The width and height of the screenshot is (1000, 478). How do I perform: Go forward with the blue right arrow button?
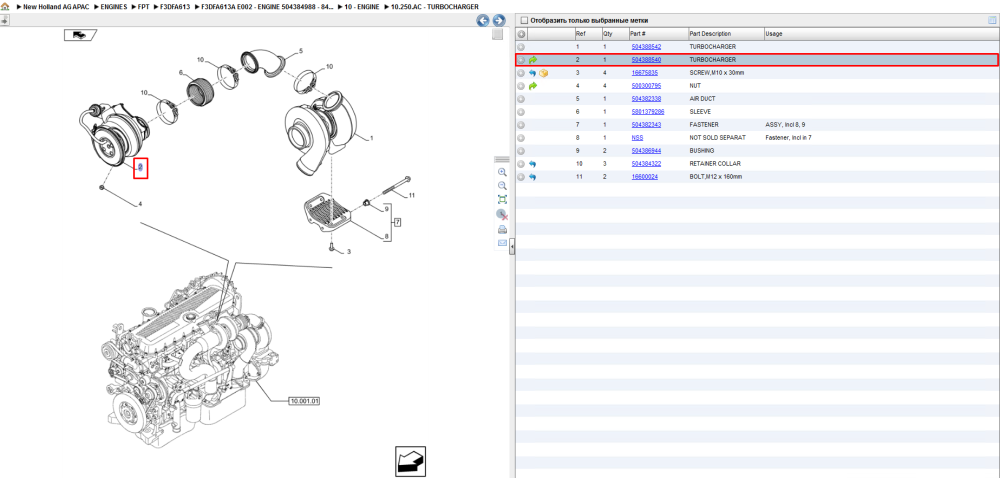pyautogui.click(x=499, y=20)
